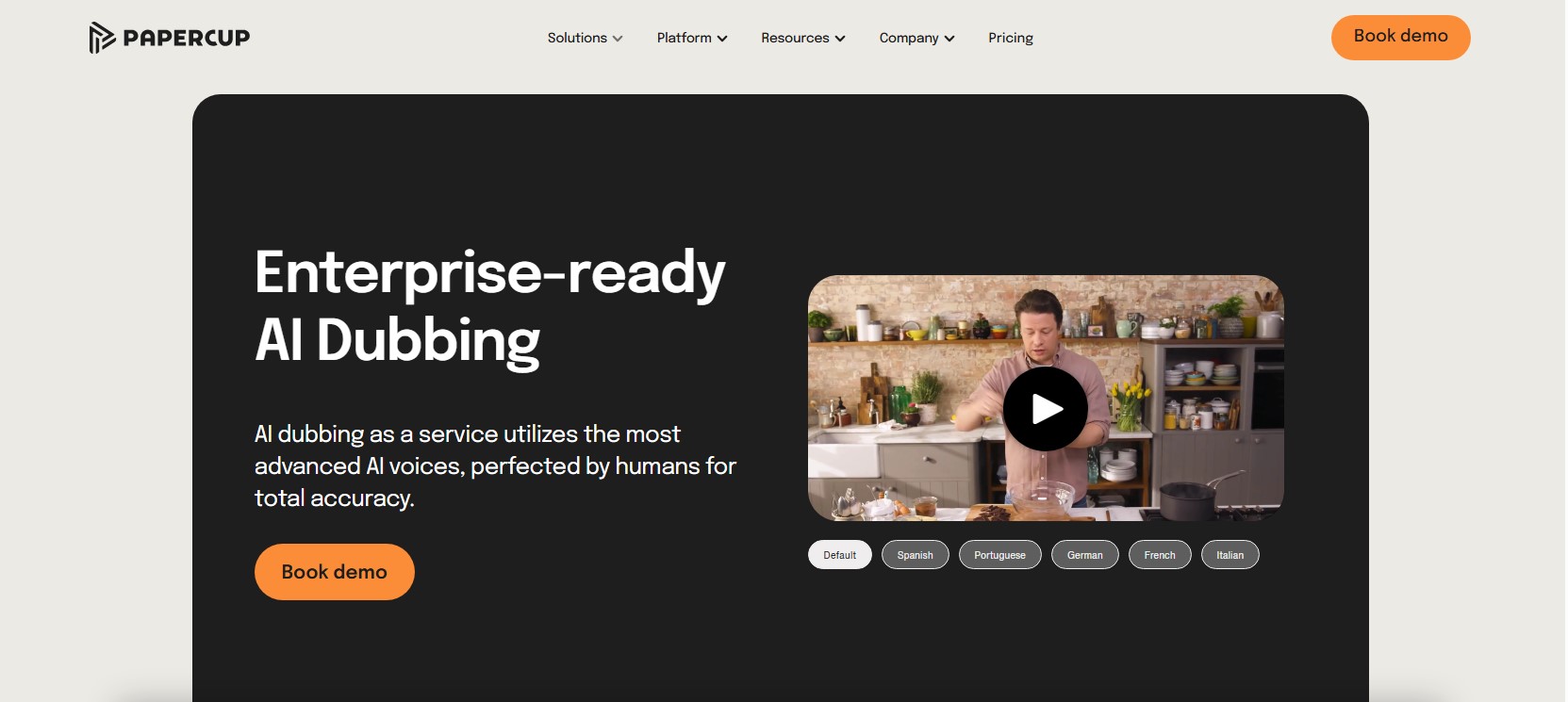The height and width of the screenshot is (702, 1568).
Task: Switch dubbing to French
Action: pos(1159,555)
